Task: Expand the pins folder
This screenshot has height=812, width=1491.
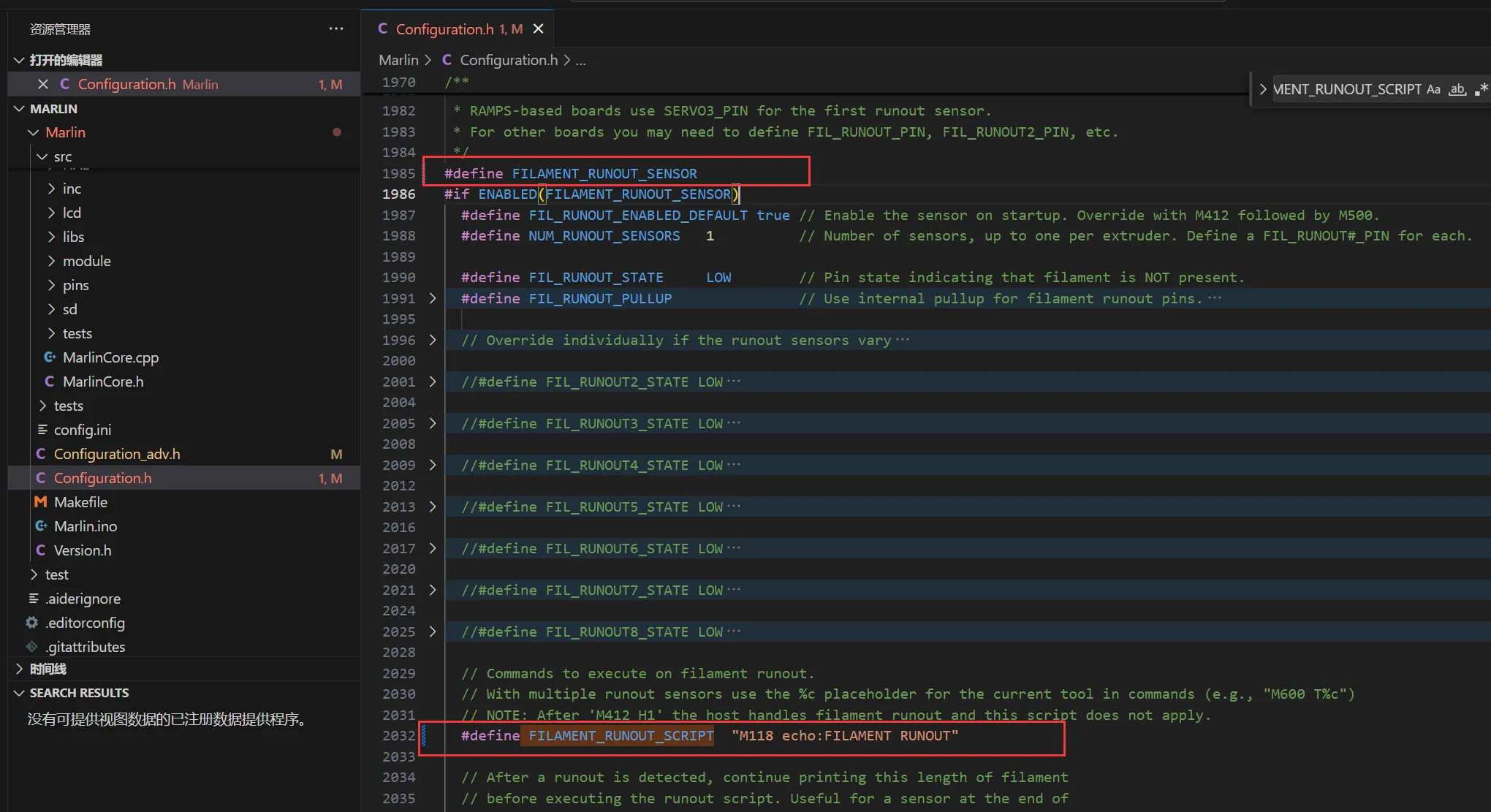Action: point(75,285)
